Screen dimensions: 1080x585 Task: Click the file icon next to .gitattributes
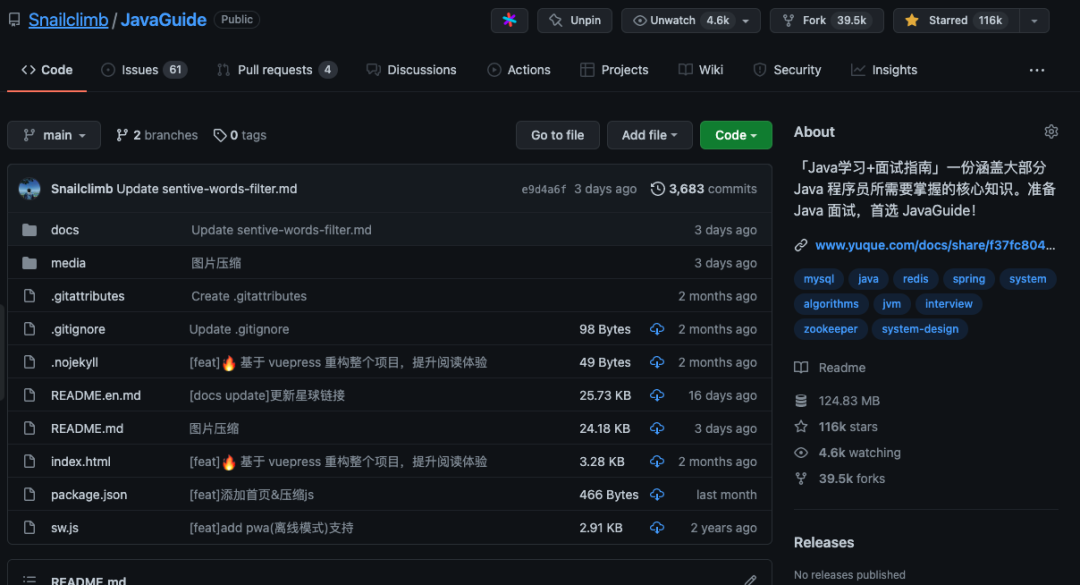[x=29, y=296]
